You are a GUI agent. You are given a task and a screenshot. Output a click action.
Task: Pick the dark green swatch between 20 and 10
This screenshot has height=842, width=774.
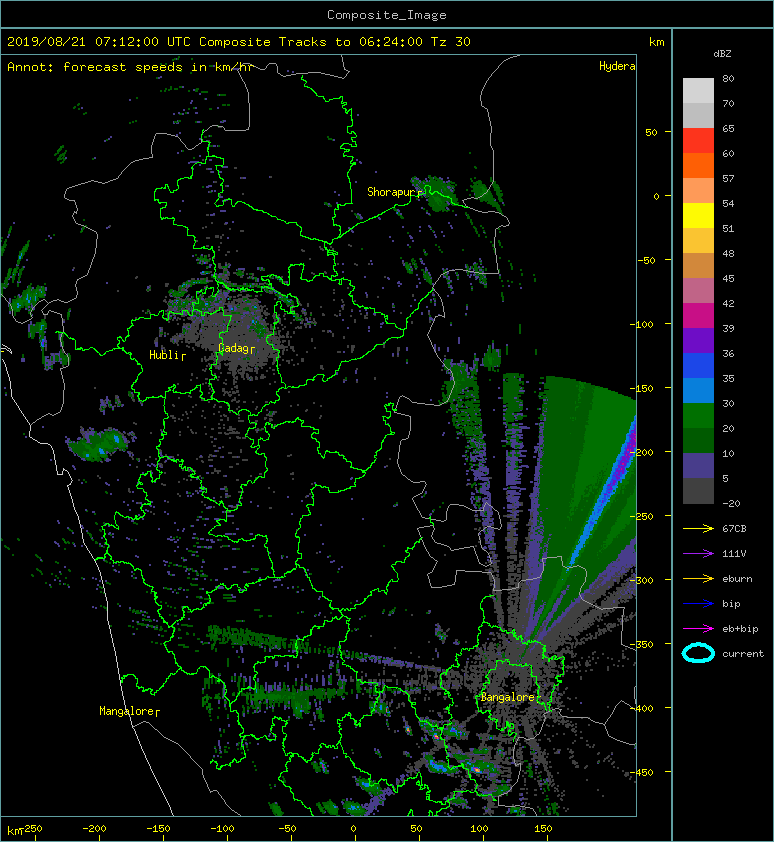click(698, 441)
